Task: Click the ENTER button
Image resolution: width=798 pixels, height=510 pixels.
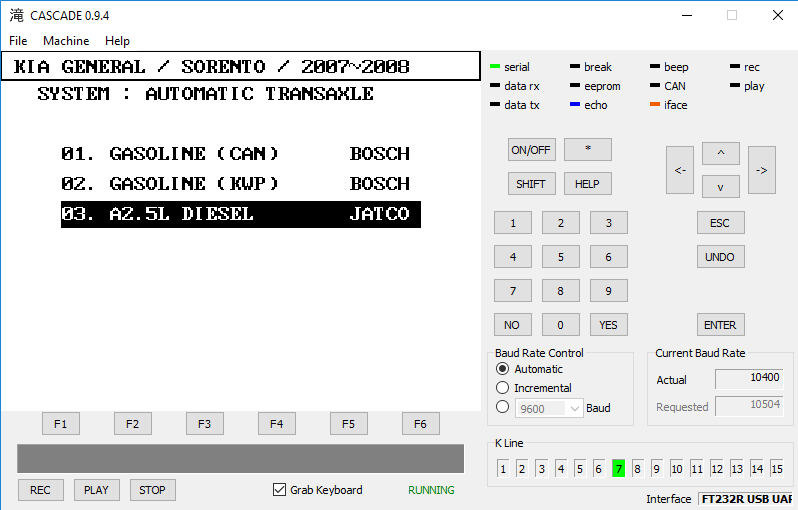Action: (720, 325)
